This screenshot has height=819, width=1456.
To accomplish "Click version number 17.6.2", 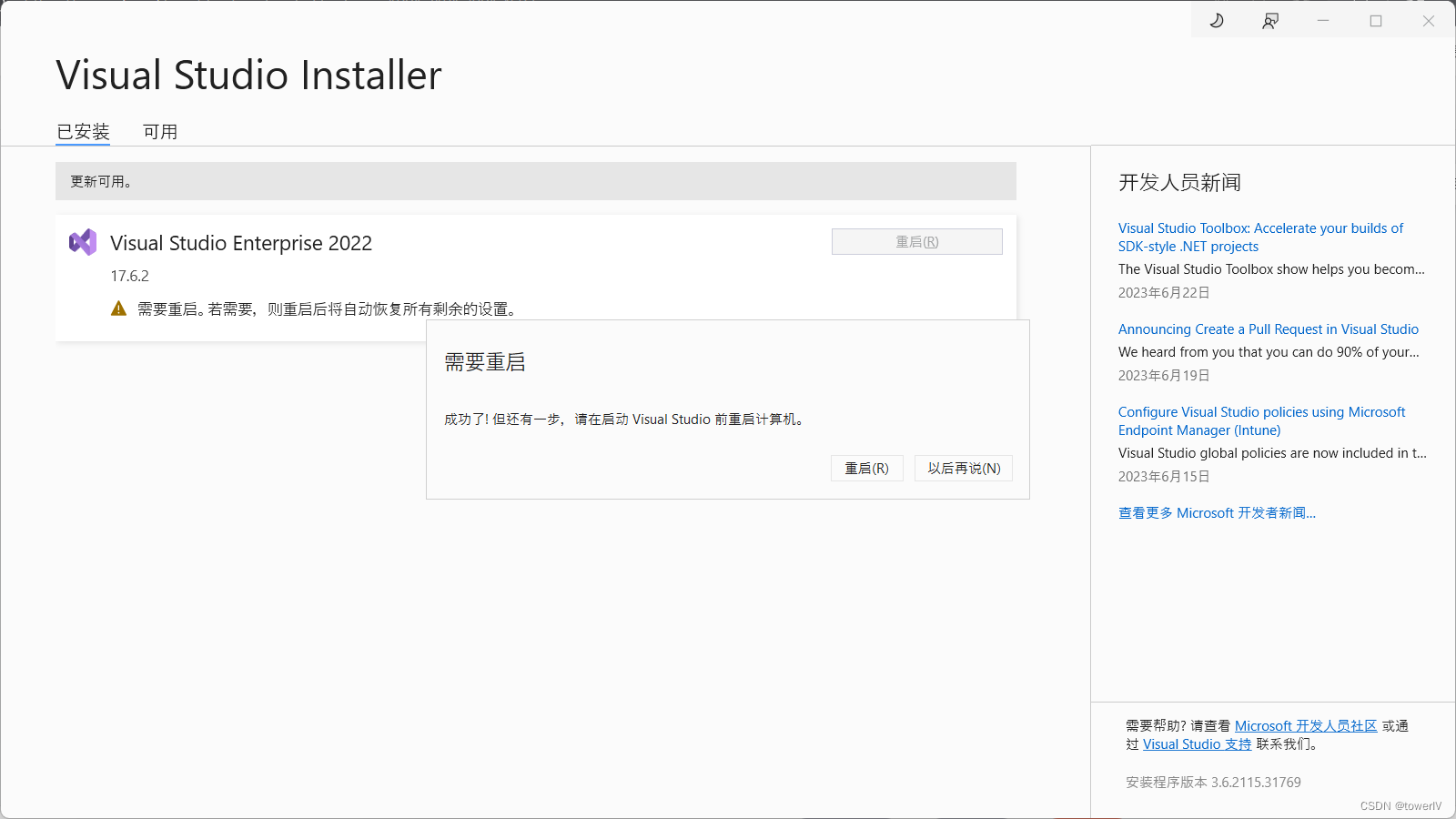I will (129, 276).
